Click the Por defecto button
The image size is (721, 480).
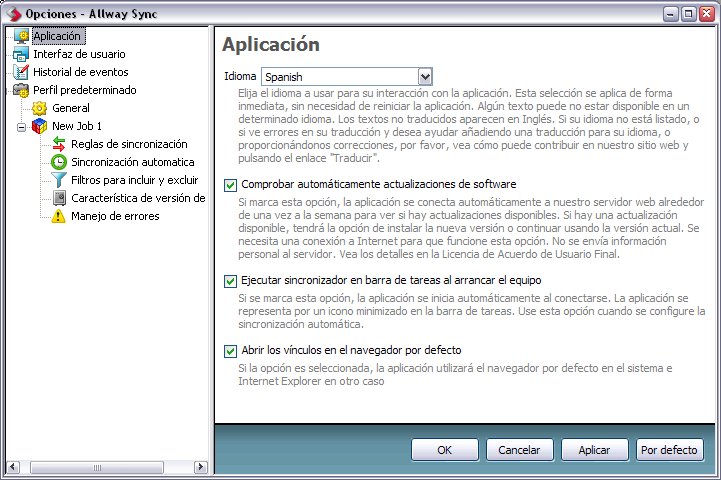[670, 450]
